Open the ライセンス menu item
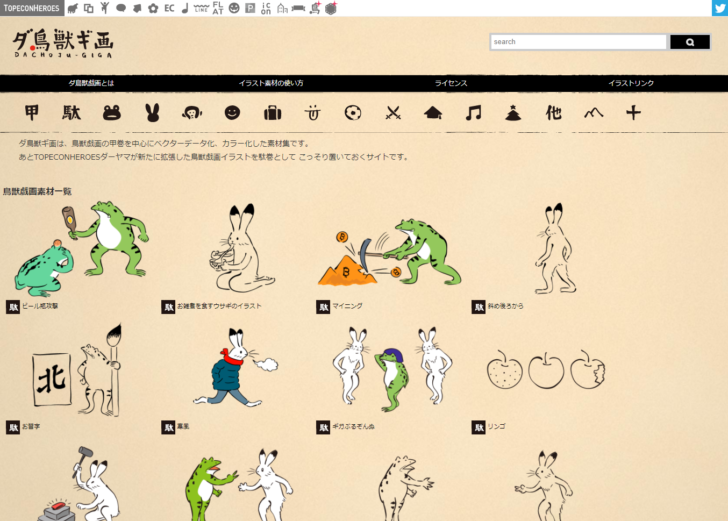This screenshot has height=521, width=728. (451, 83)
